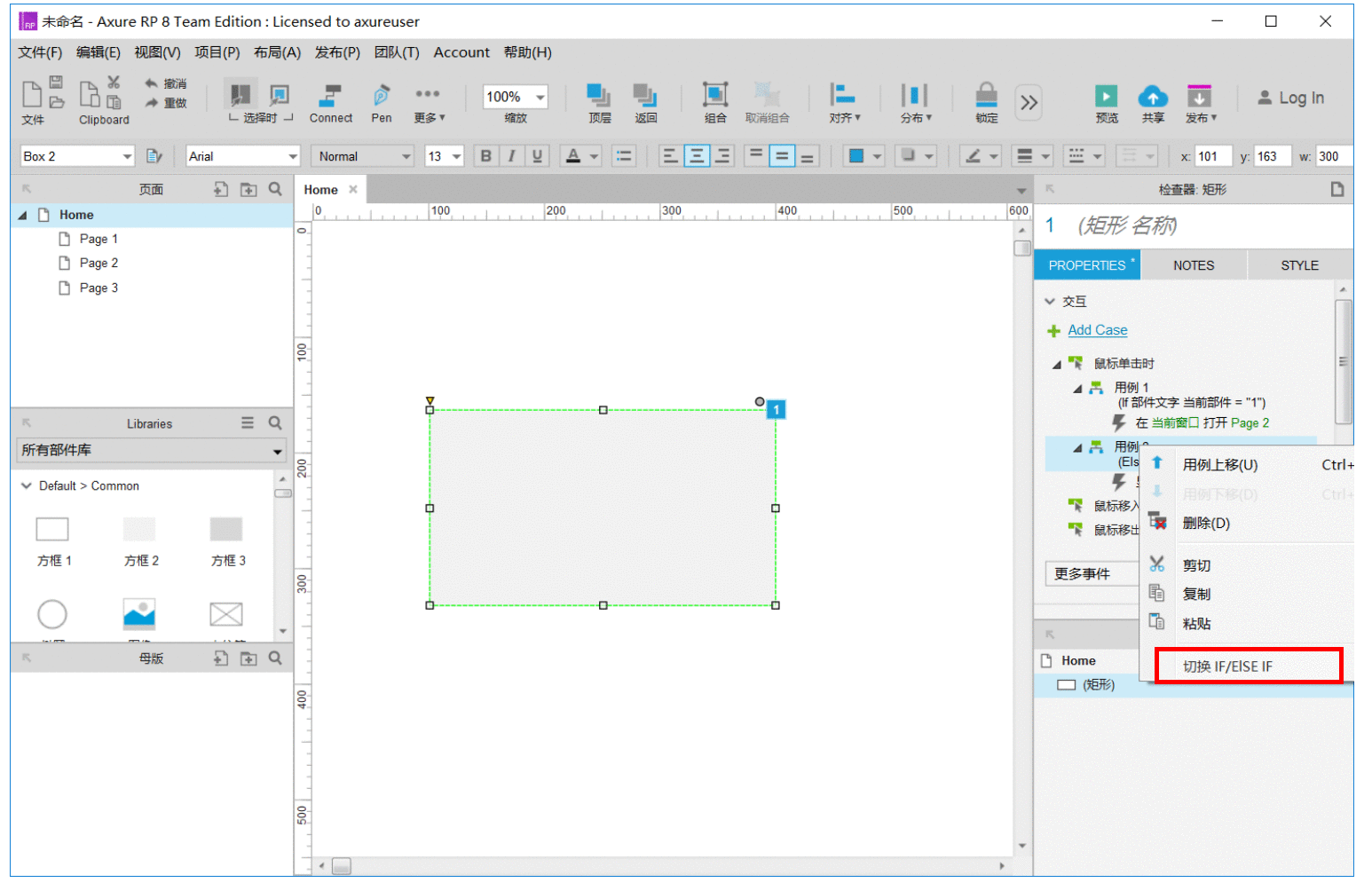Viewport: 1372px width, 891px height.
Task: Open the Libraries panel hamburger menu
Action: [248, 423]
